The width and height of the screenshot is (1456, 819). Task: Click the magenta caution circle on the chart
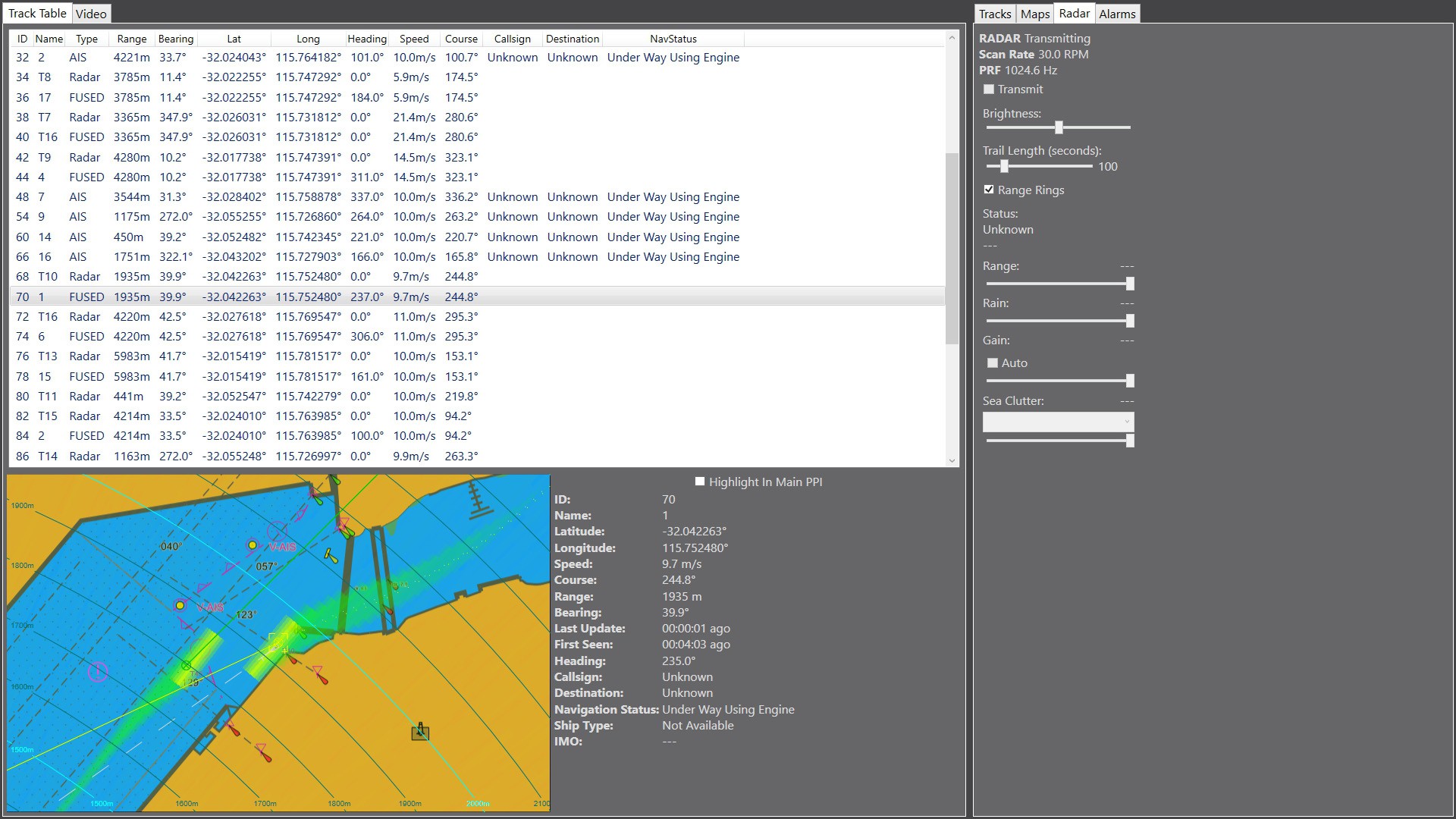coord(98,671)
